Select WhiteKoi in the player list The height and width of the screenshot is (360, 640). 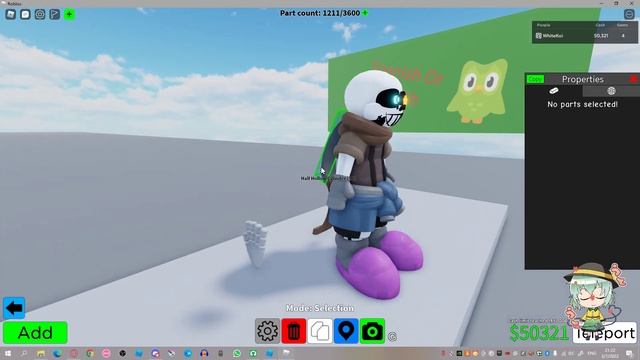click(584, 36)
